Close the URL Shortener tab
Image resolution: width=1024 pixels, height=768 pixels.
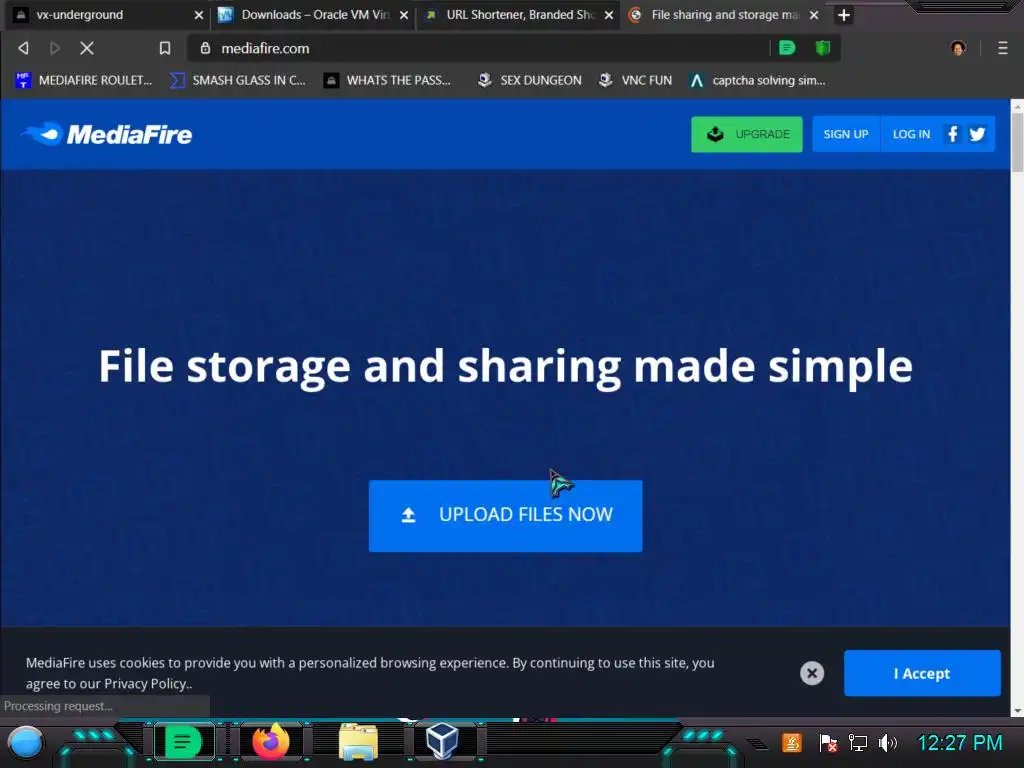pos(609,14)
